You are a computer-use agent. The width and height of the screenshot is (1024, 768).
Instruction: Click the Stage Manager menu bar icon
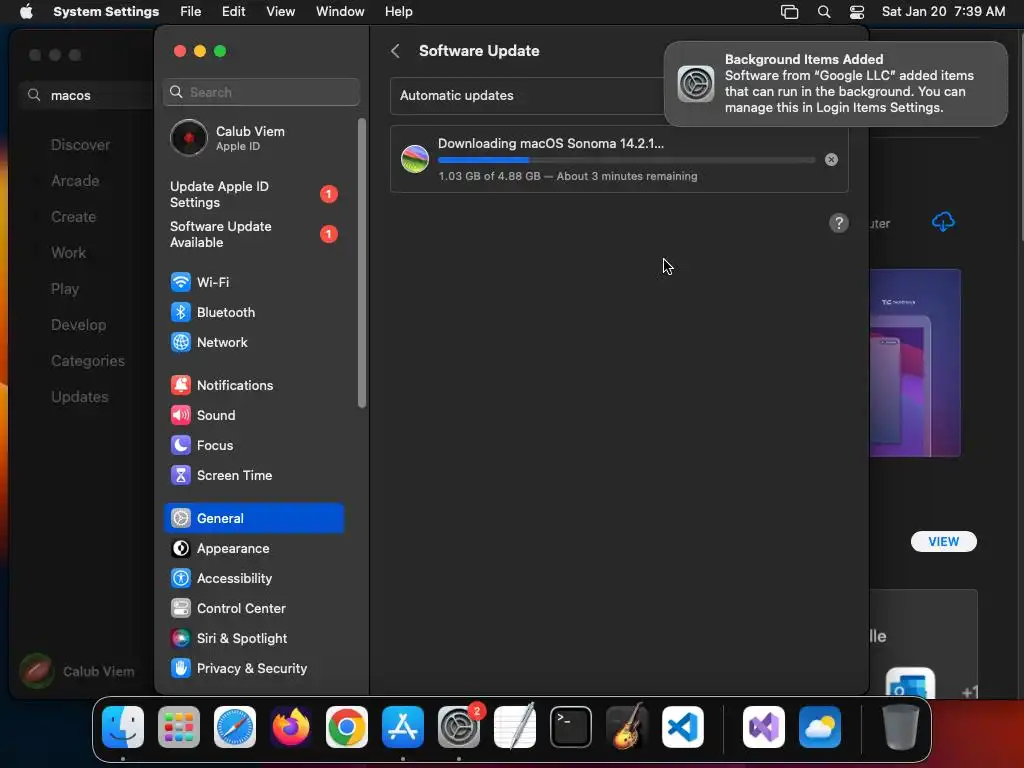790,12
